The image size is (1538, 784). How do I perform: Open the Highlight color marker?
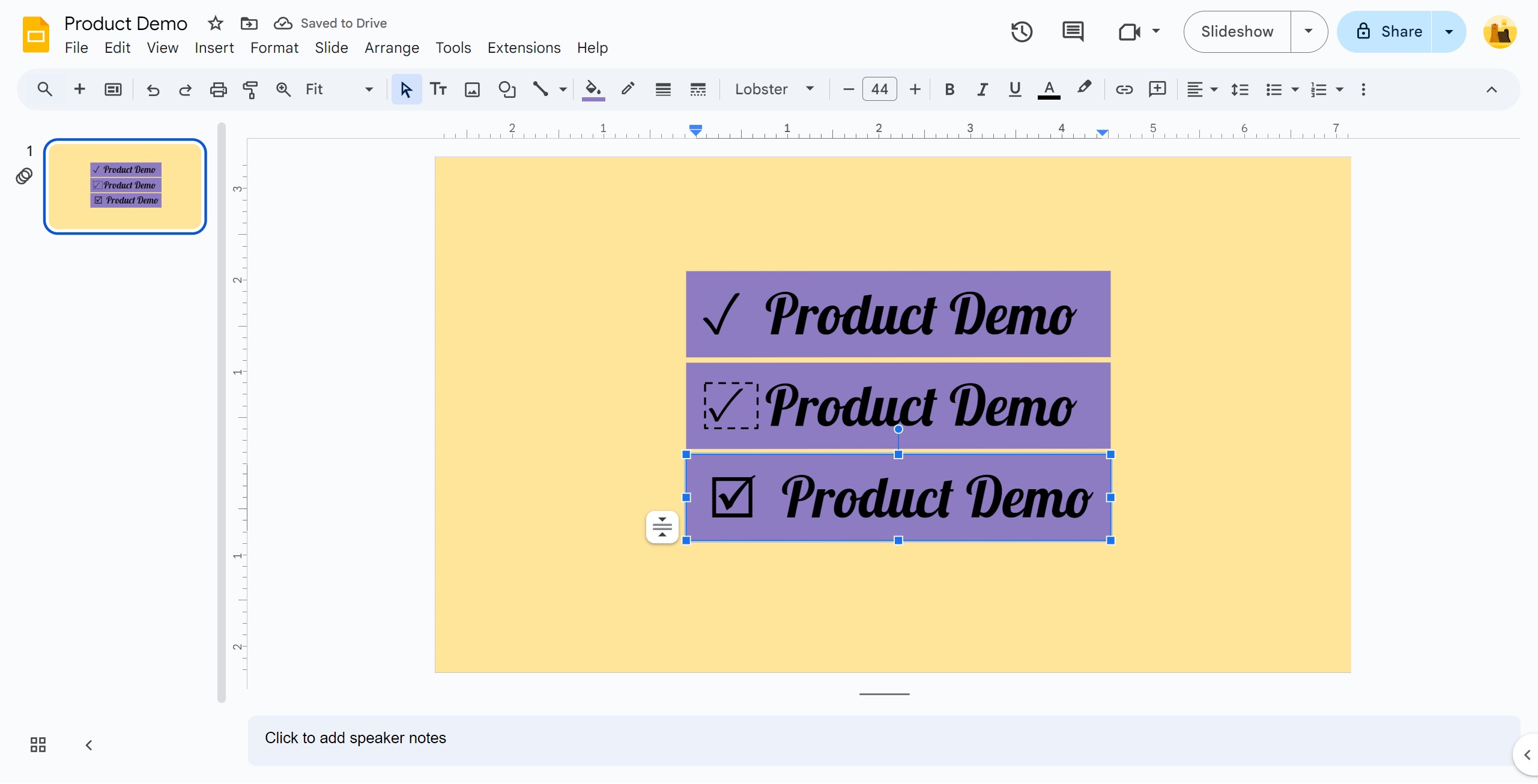click(1084, 88)
